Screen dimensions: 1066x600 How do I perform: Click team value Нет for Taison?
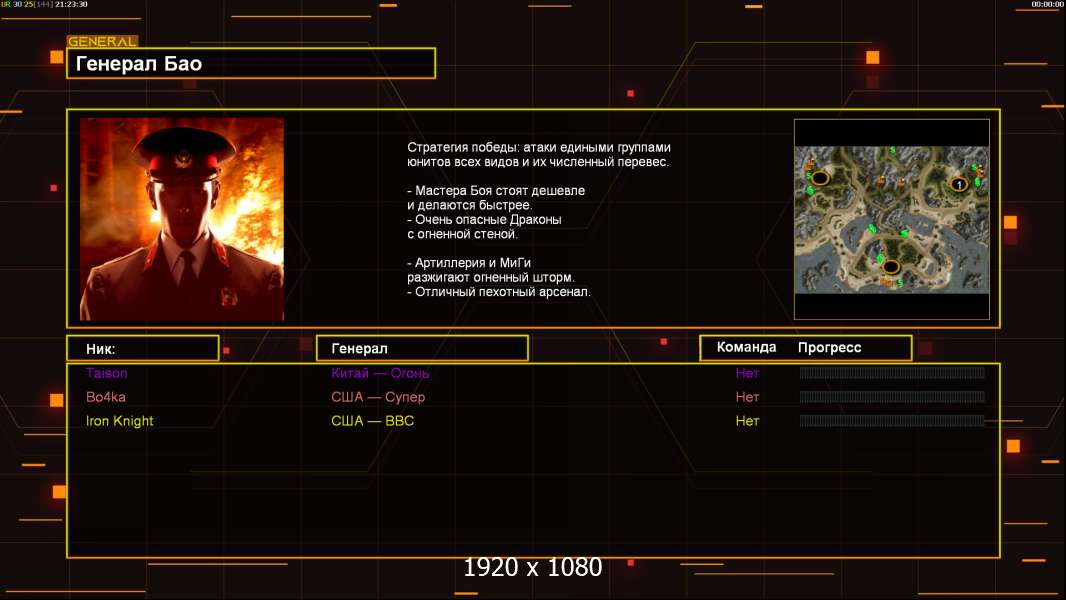click(747, 373)
